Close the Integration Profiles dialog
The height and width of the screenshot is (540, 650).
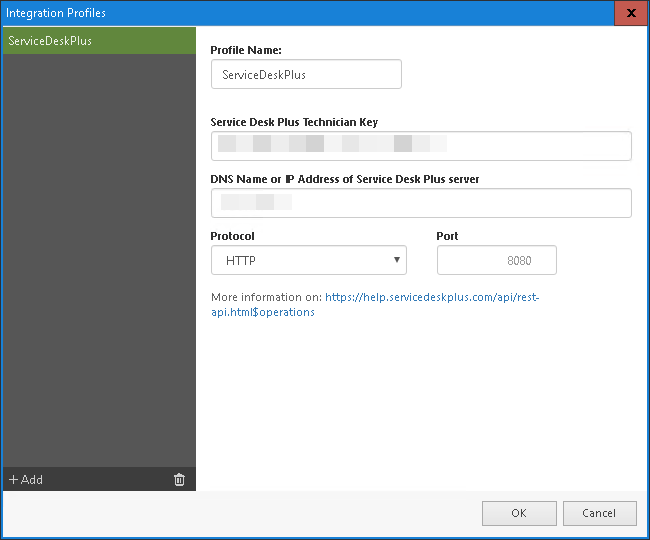[631, 13]
